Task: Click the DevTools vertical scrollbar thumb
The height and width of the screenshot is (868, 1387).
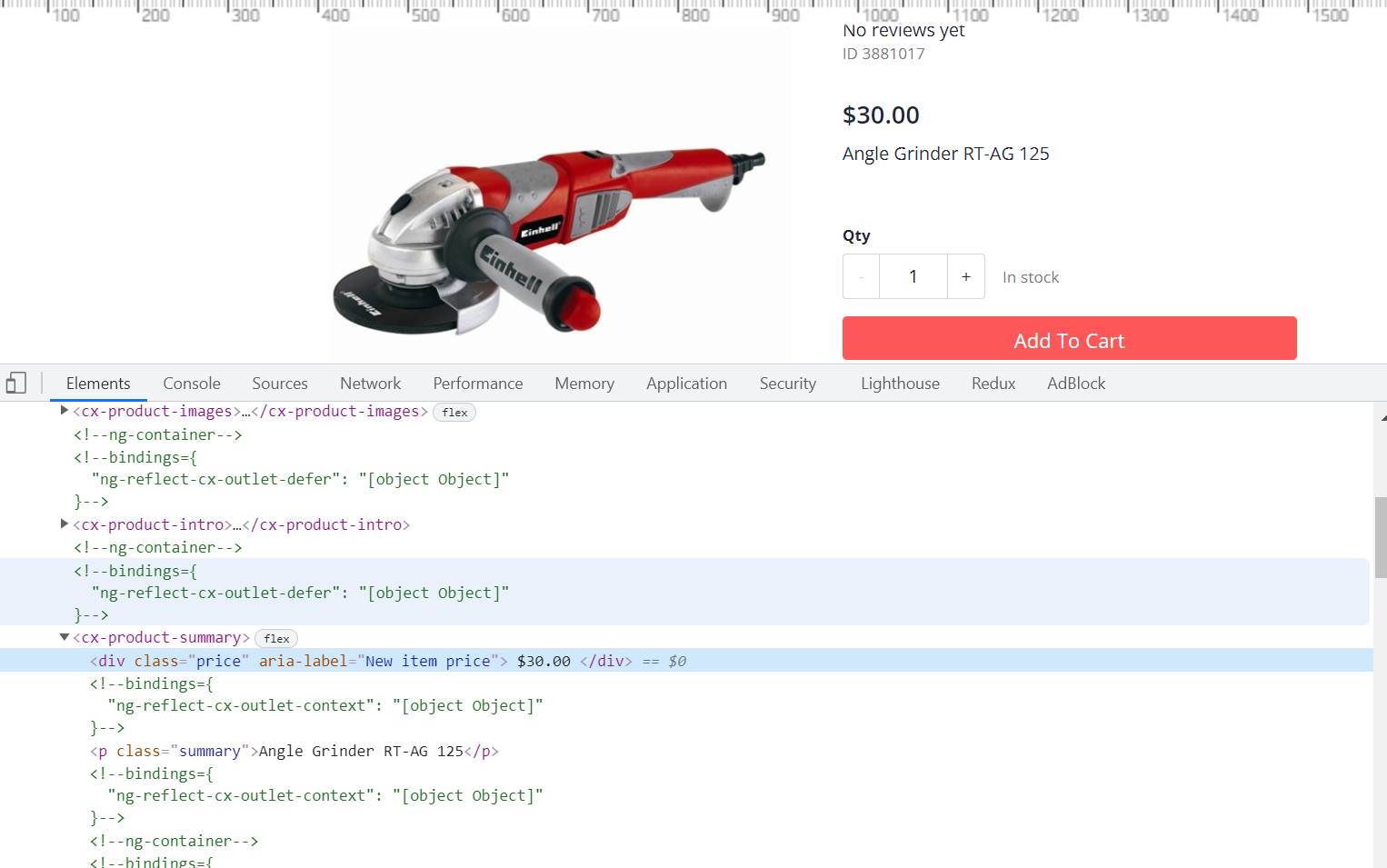Action: (1381, 537)
